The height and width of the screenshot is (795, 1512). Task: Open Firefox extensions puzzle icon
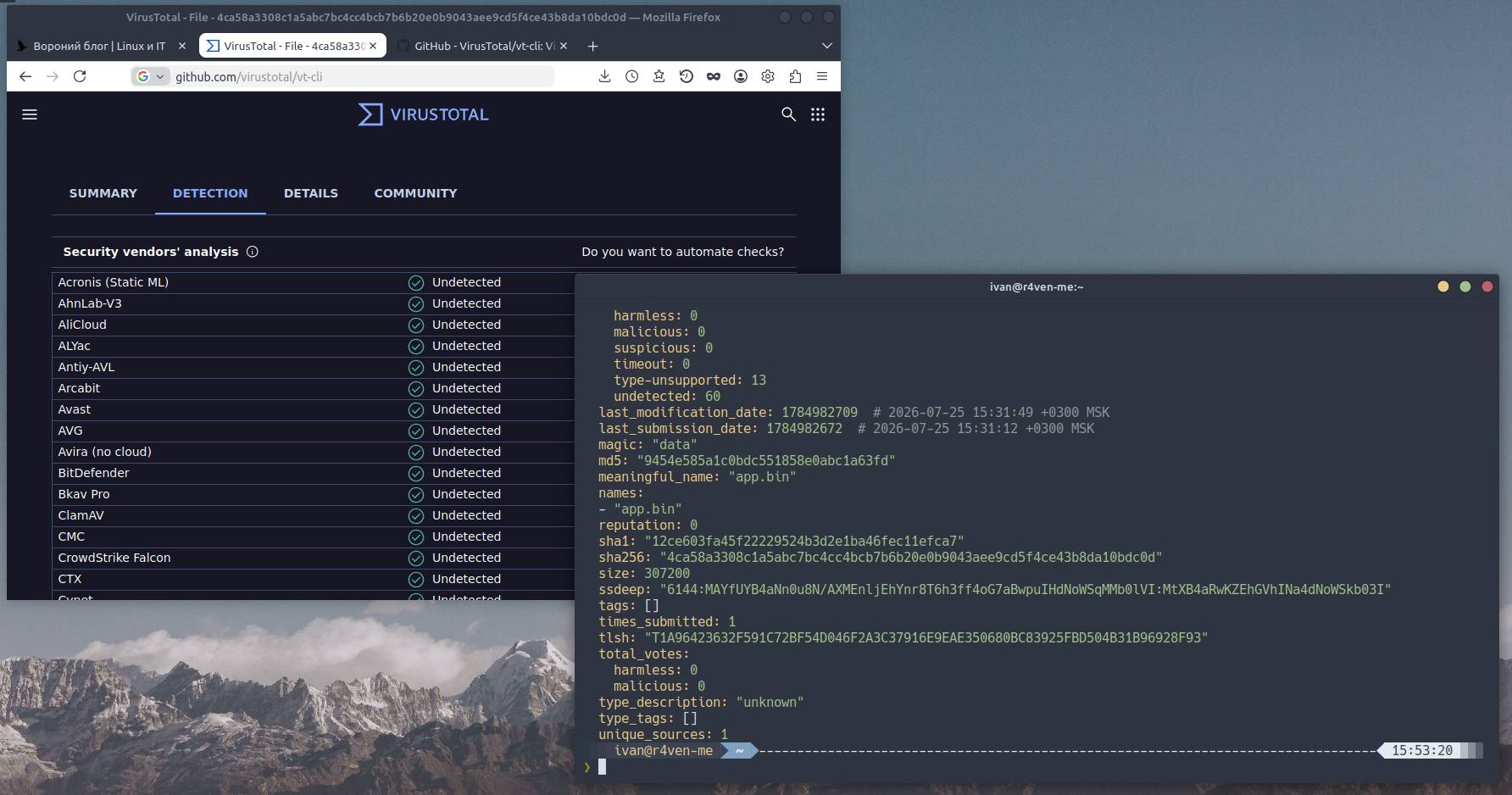click(x=795, y=76)
